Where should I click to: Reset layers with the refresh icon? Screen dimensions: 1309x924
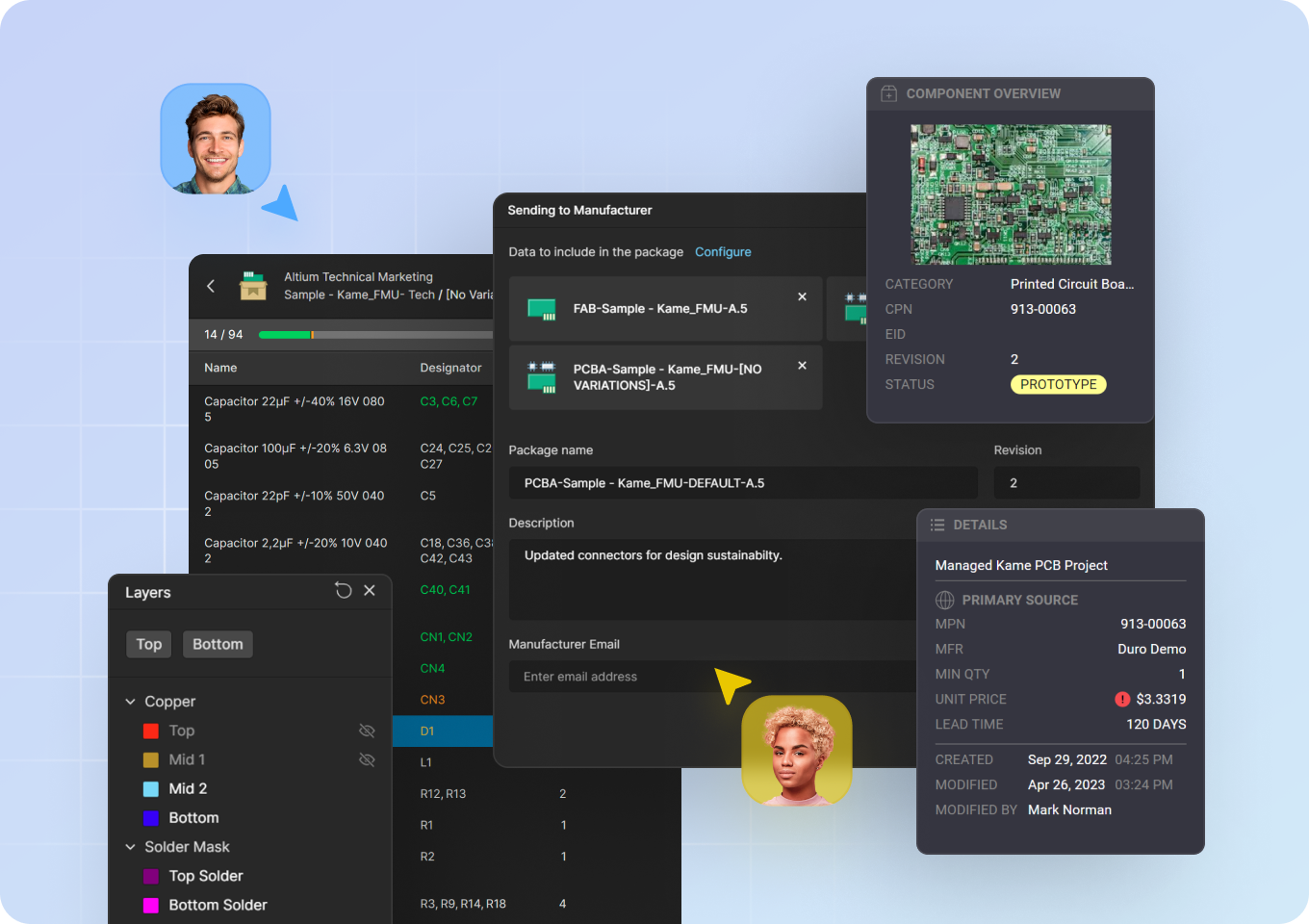343,590
